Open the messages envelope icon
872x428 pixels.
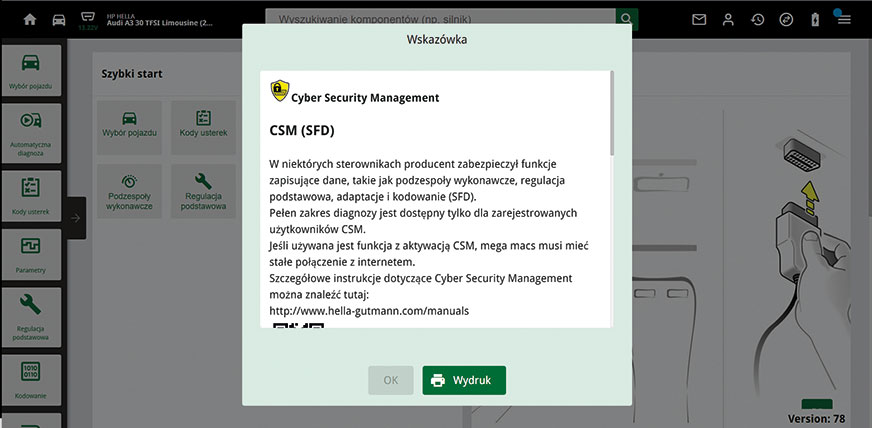coord(699,19)
